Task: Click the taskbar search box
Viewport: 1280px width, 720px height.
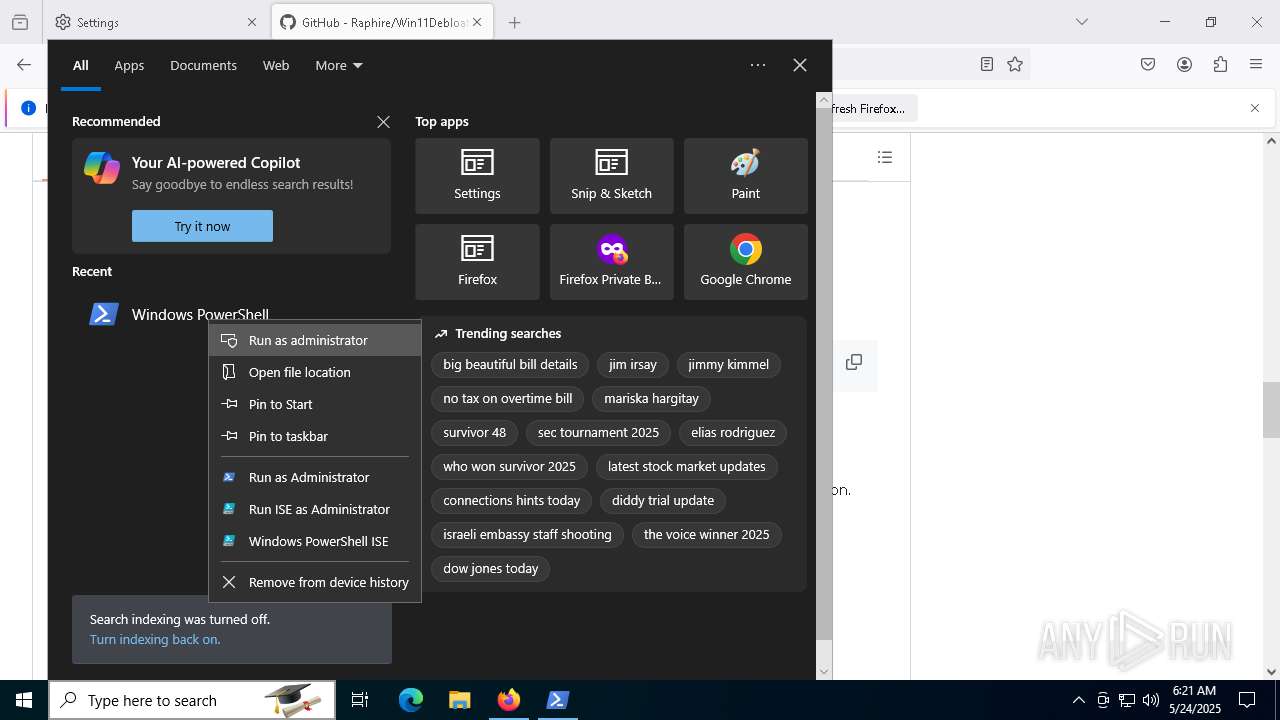Action: point(192,700)
